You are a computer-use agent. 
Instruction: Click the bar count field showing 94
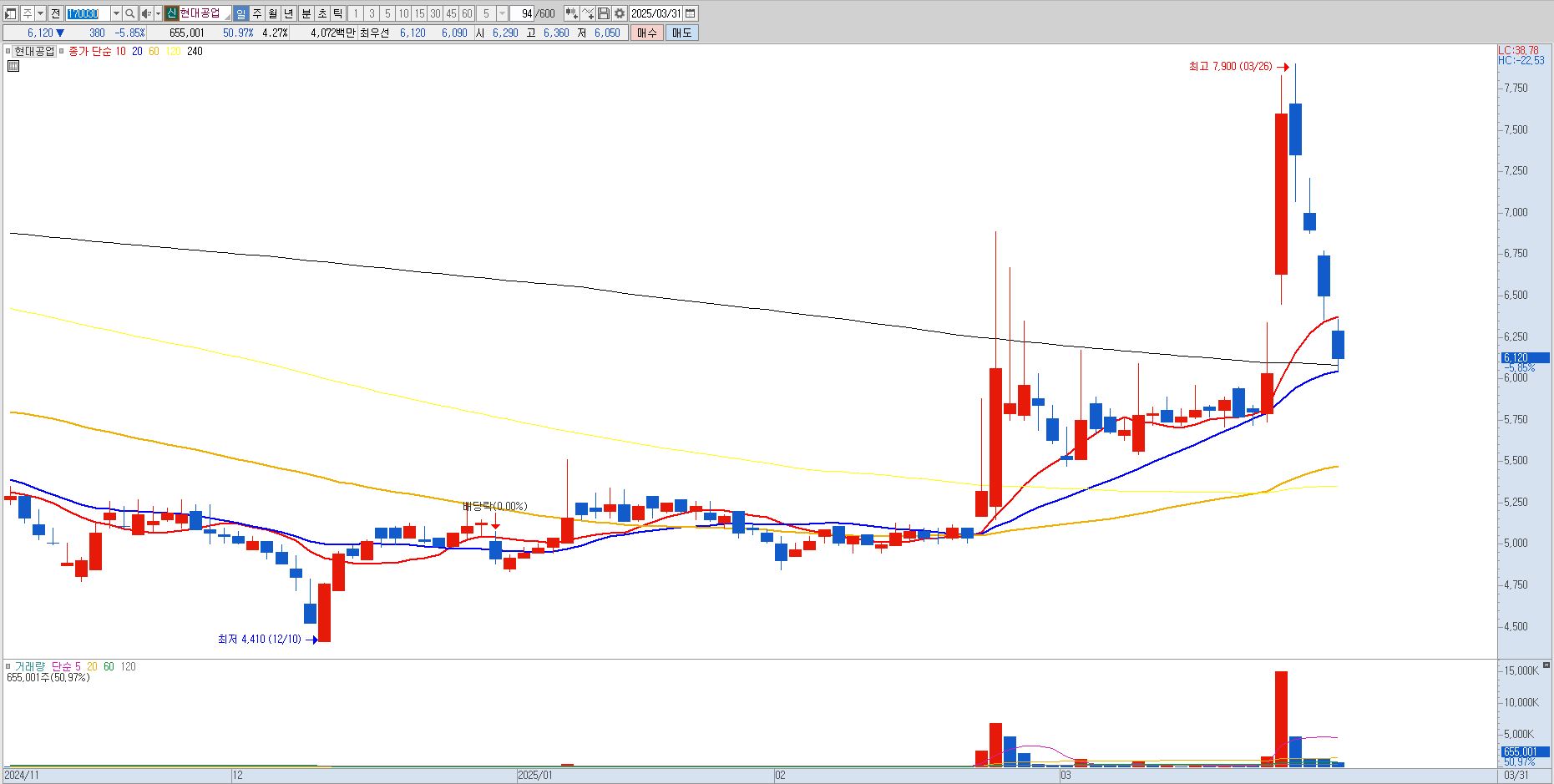coord(522,13)
